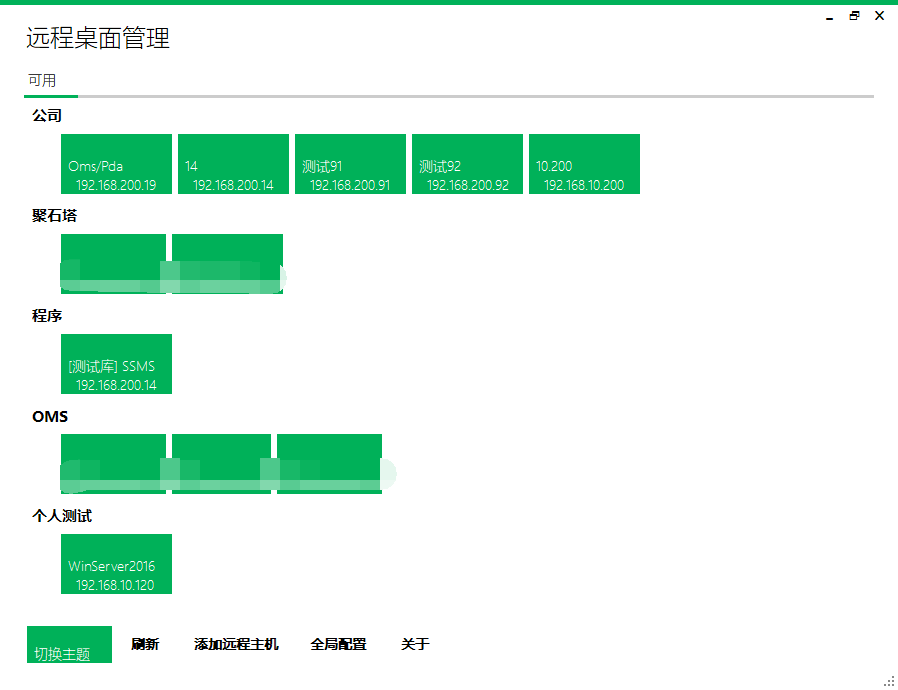Viewport: 898px width, 690px height.
Task: Open remote desktop 14 at 192.168.200.14
Action: point(232,164)
